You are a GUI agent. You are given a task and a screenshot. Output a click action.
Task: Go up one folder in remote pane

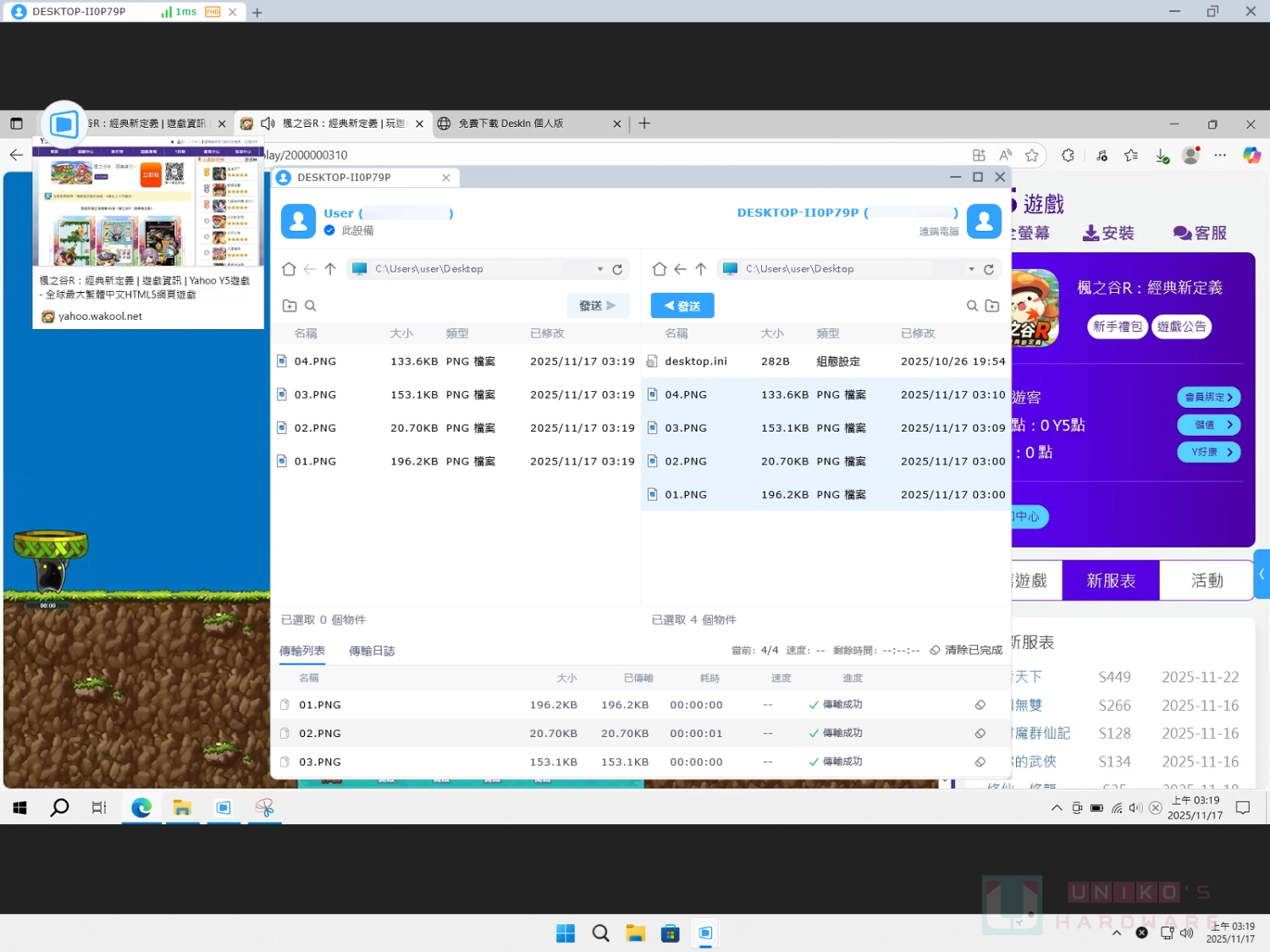pyautogui.click(x=701, y=269)
